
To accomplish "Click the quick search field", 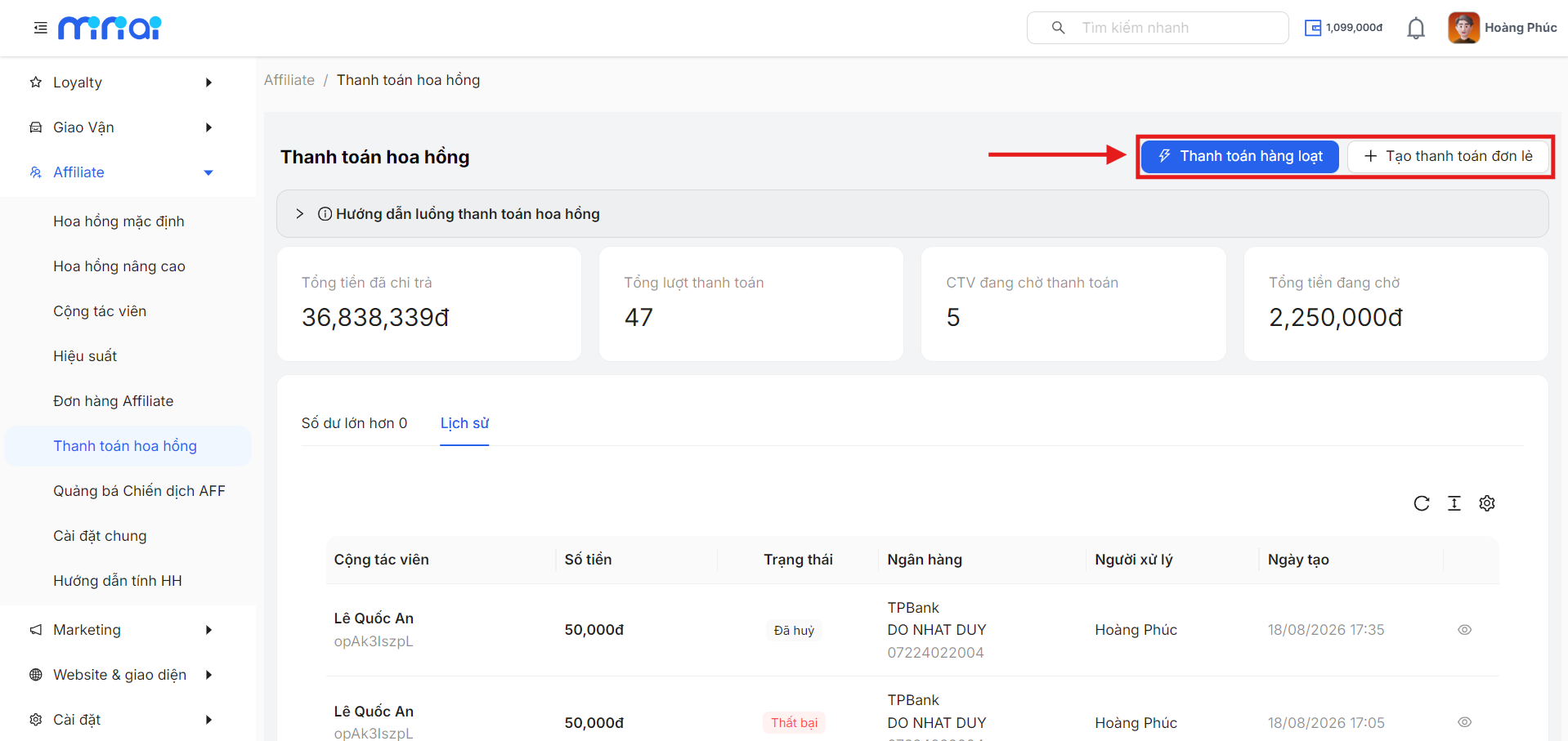I will pyautogui.click(x=1158, y=28).
